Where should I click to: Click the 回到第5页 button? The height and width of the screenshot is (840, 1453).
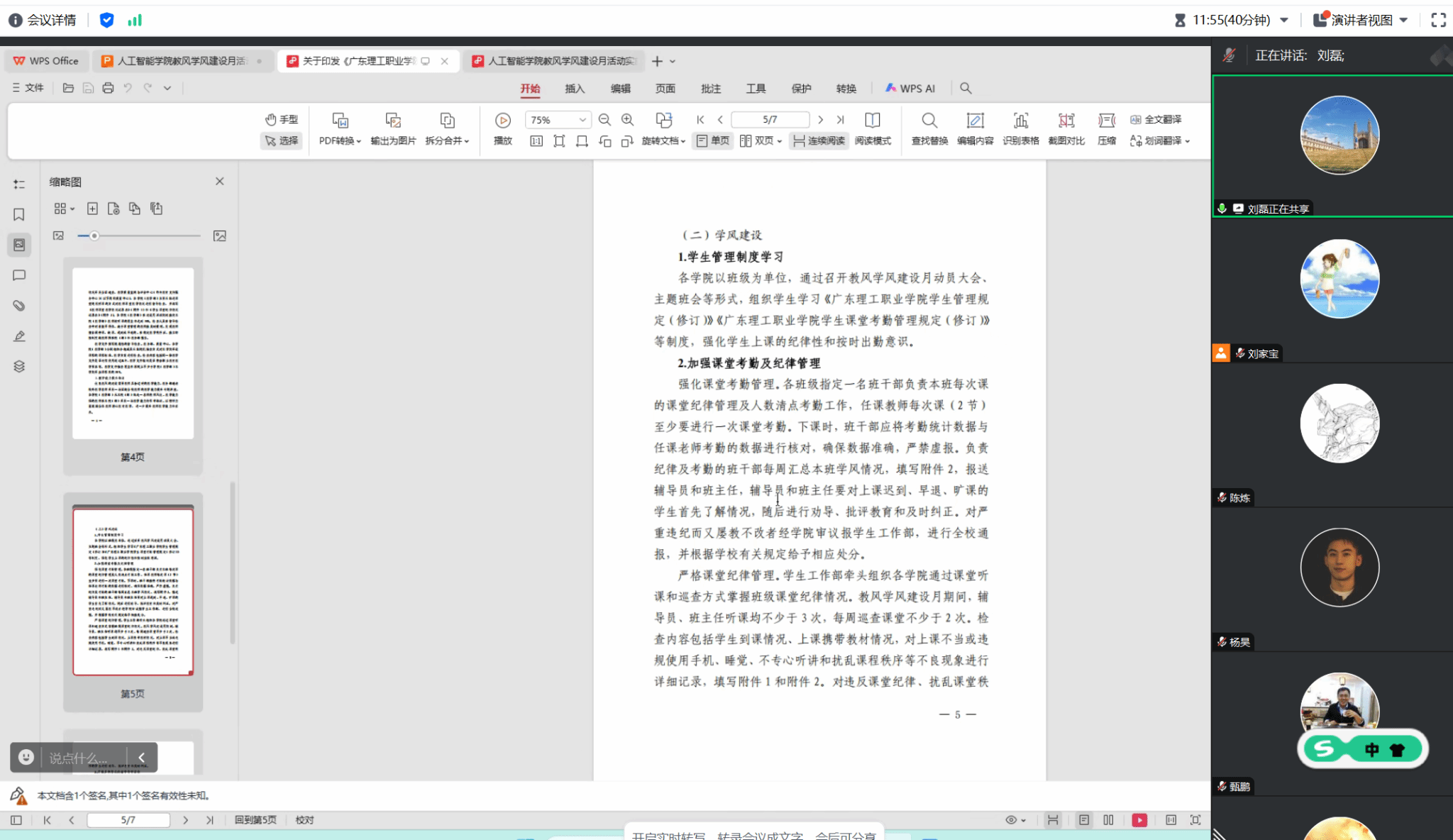[x=255, y=819]
